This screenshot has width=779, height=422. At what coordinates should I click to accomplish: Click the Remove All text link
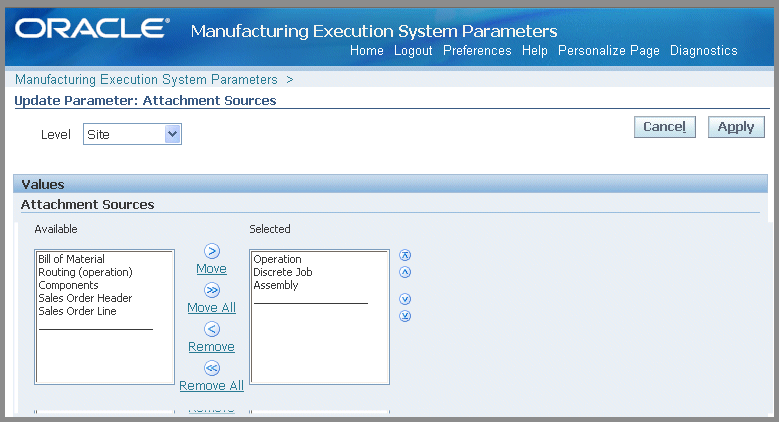point(212,386)
